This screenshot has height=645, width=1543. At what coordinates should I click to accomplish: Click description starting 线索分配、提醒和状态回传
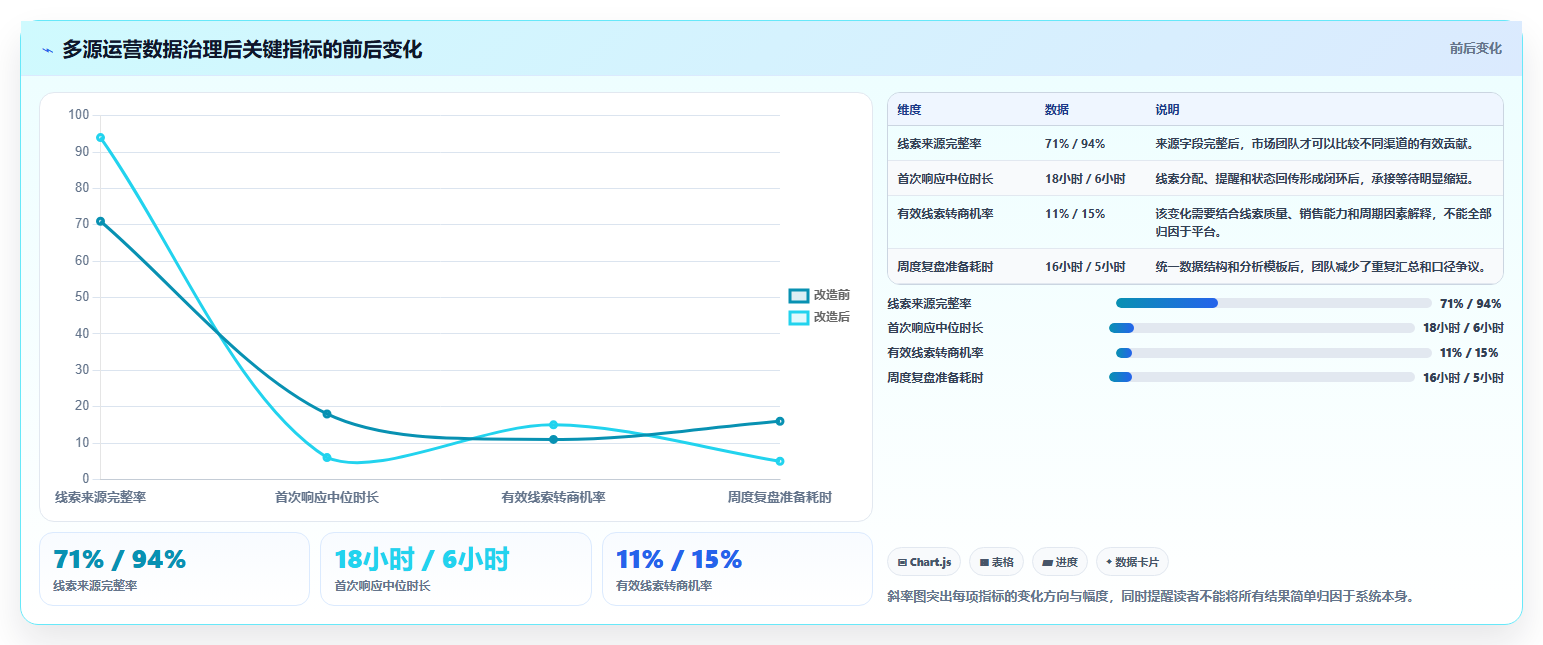(1315, 179)
